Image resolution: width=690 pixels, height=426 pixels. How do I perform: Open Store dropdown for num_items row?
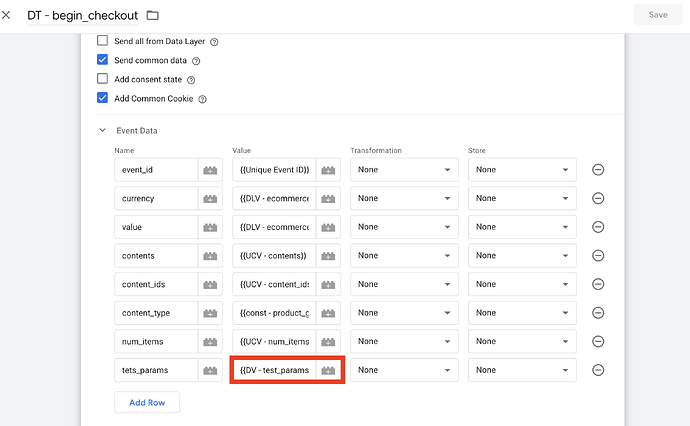pos(522,342)
